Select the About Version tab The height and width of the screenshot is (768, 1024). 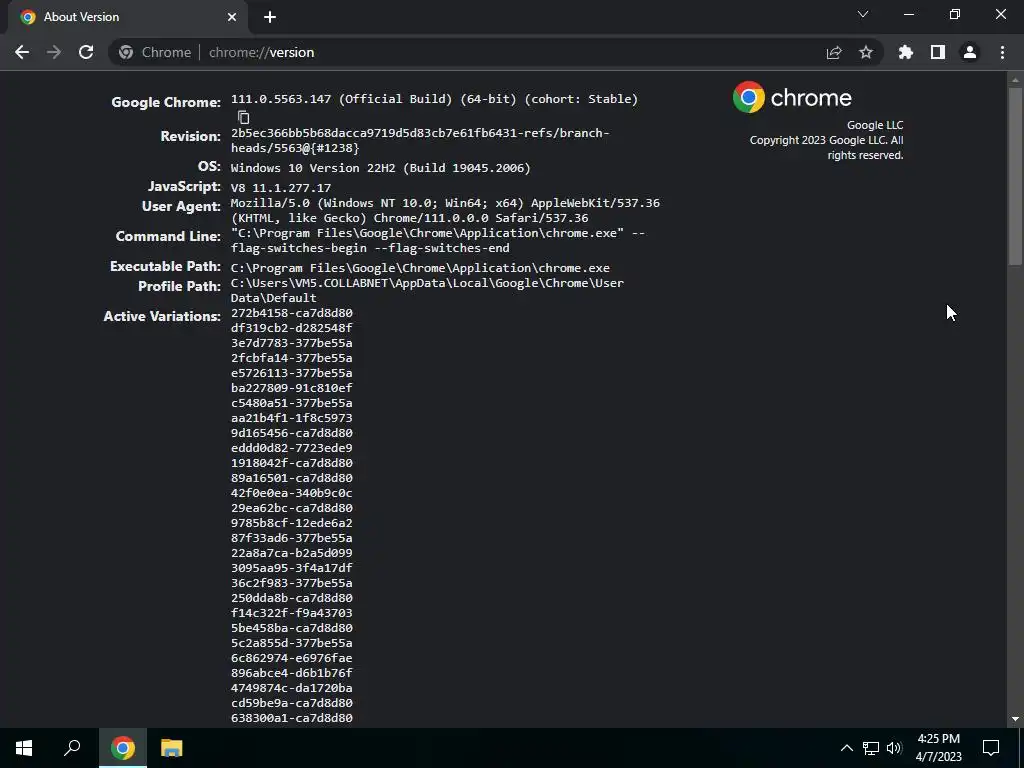(x=127, y=17)
